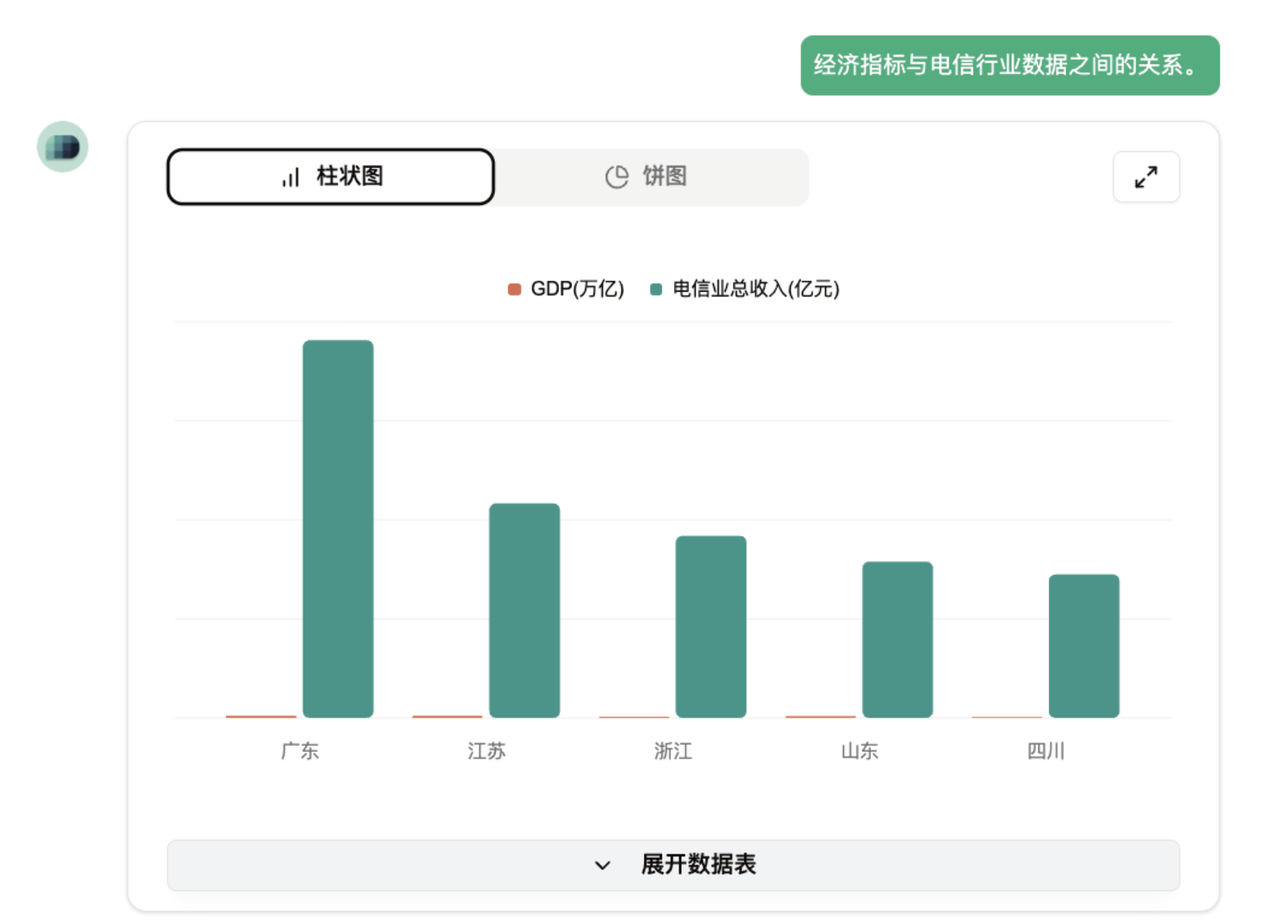Click the 四川 x-axis label
This screenshot has width=1280, height=924.
pos(1046,751)
